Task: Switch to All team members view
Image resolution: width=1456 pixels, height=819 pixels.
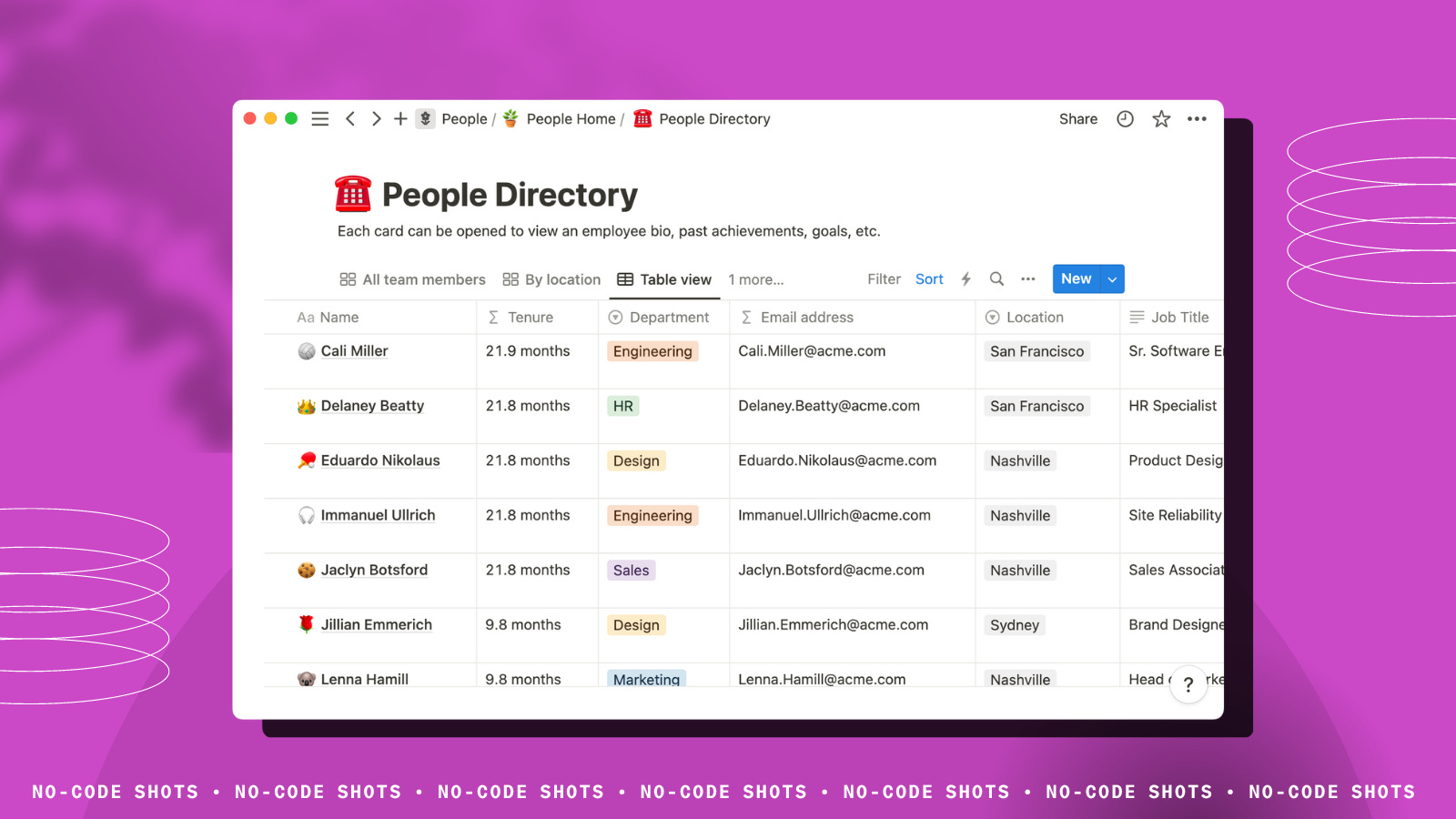Action: tap(412, 279)
